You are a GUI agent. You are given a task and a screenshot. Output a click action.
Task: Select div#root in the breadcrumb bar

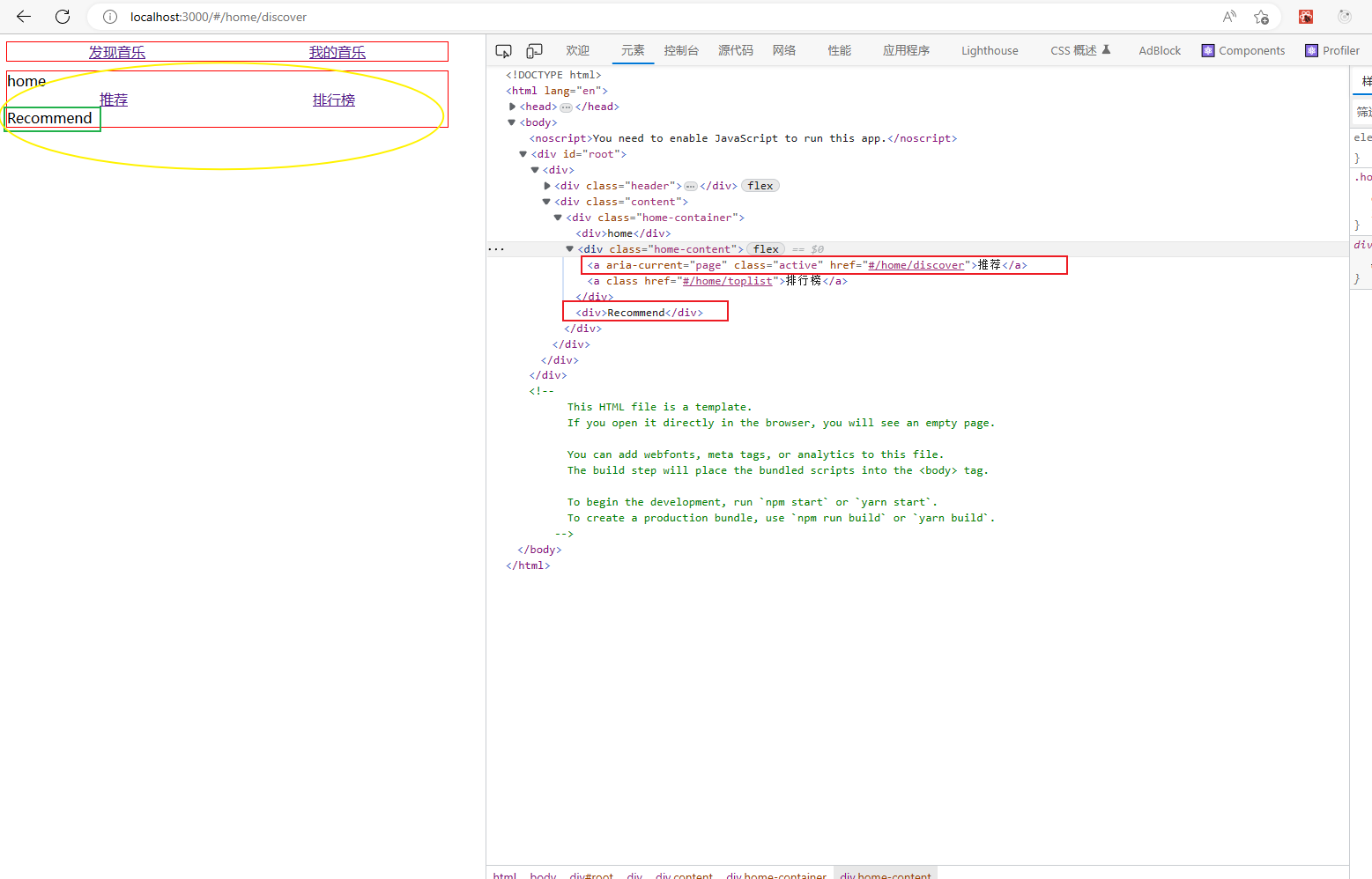pos(591,875)
